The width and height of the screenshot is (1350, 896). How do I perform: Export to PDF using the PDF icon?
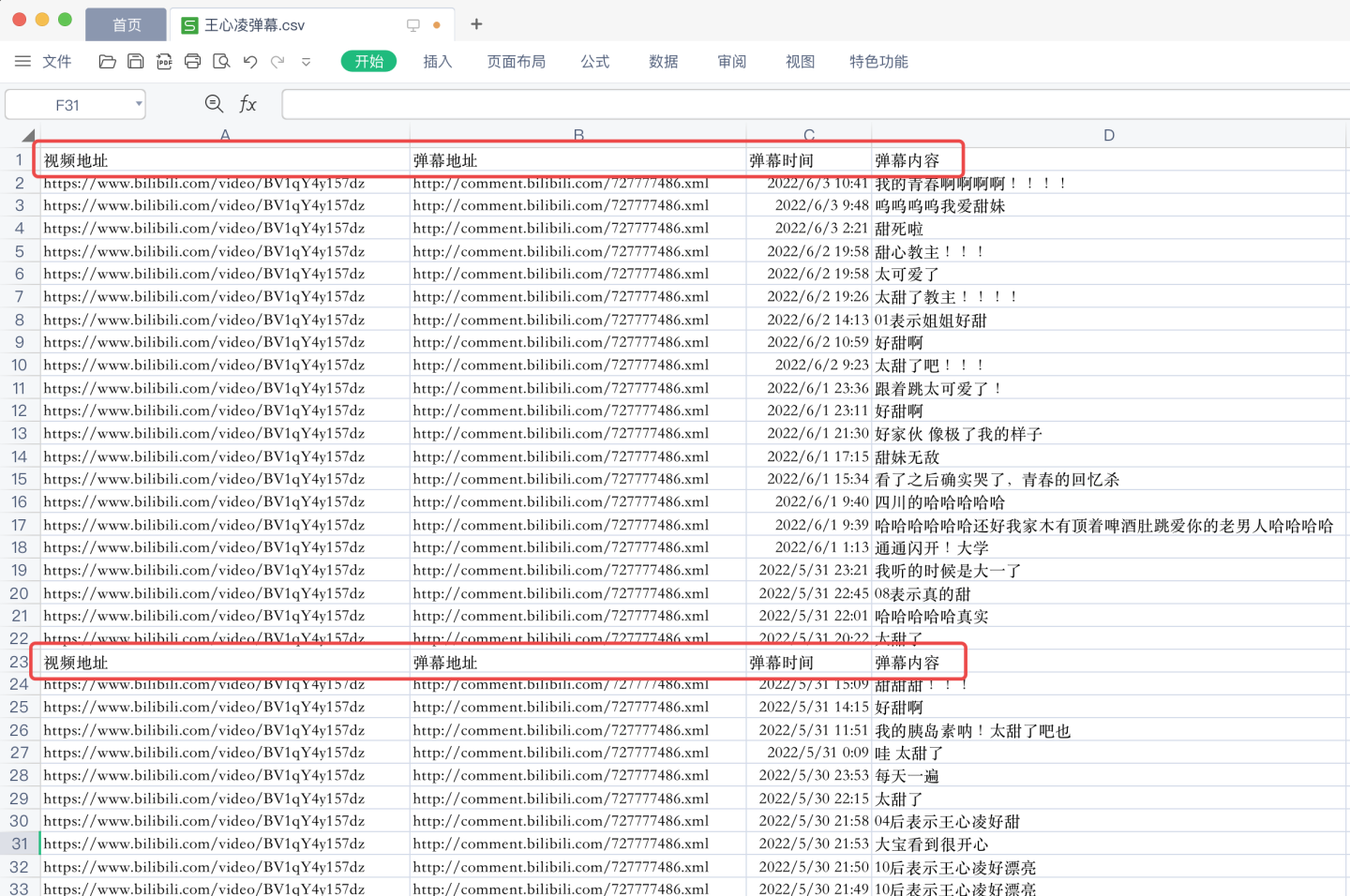pyautogui.click(x=164, y=62)
